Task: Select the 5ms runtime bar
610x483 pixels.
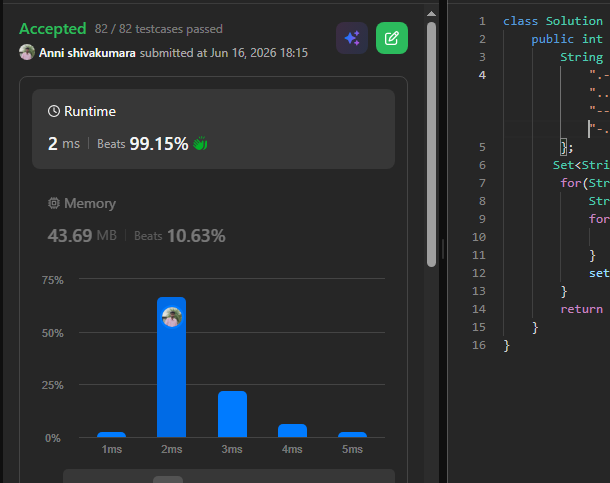Action: (x=352, y=434)
